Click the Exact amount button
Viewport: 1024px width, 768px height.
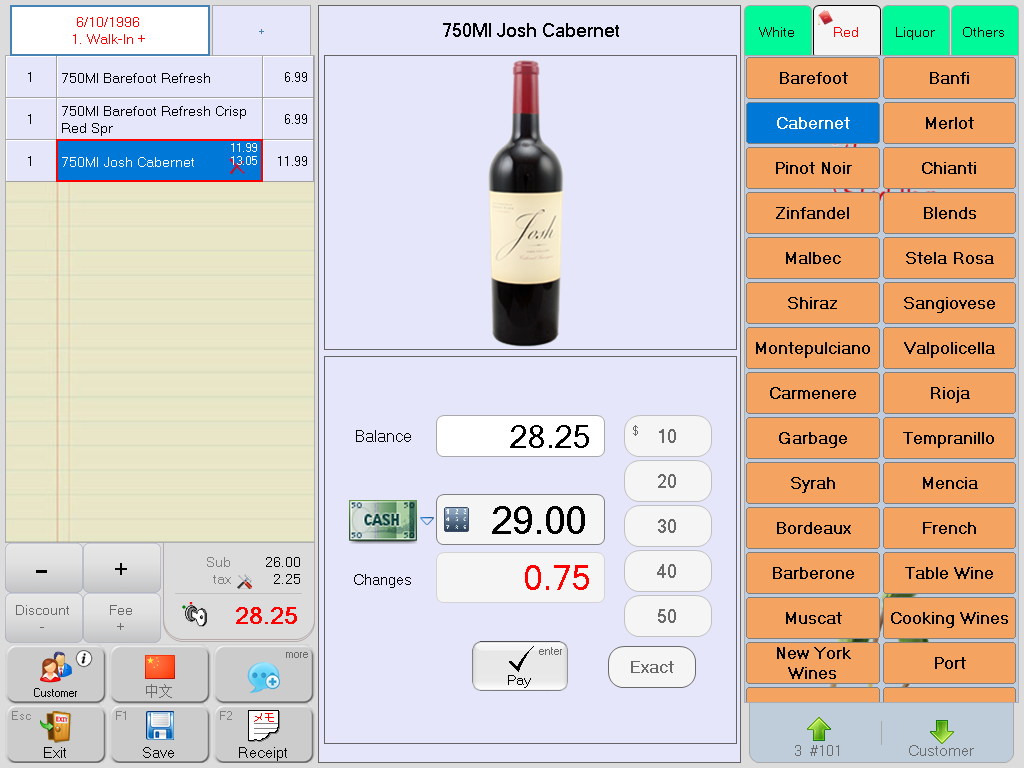[x=652, y=667]
